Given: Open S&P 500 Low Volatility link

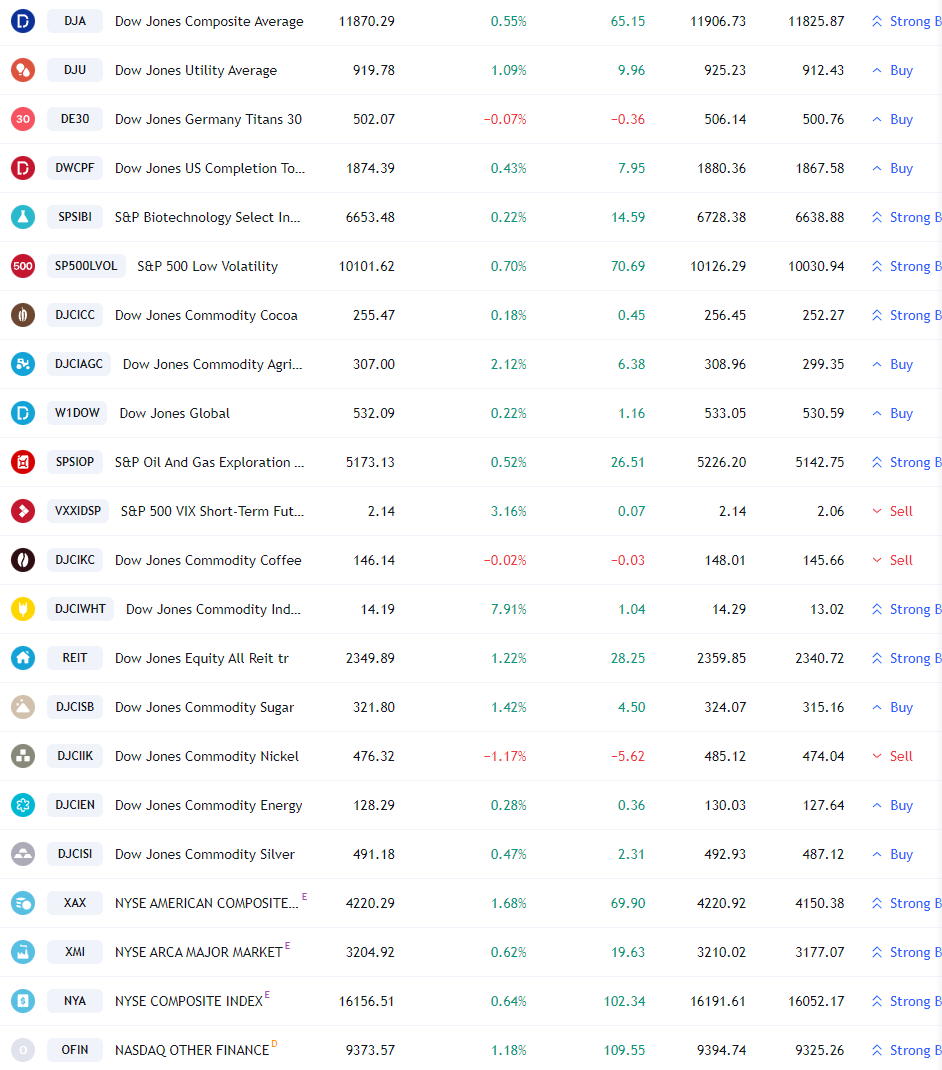Looking at the screenshot, I should tap(208, 266).
